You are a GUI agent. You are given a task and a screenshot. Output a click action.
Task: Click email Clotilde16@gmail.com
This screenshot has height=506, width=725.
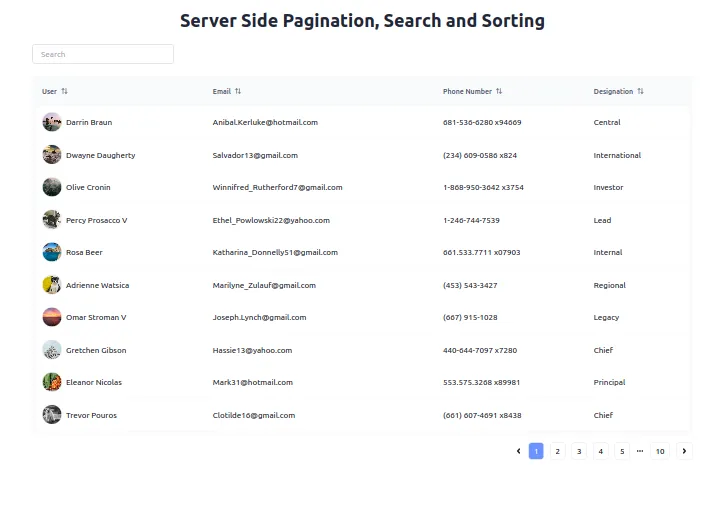click(x=254, y=415)
